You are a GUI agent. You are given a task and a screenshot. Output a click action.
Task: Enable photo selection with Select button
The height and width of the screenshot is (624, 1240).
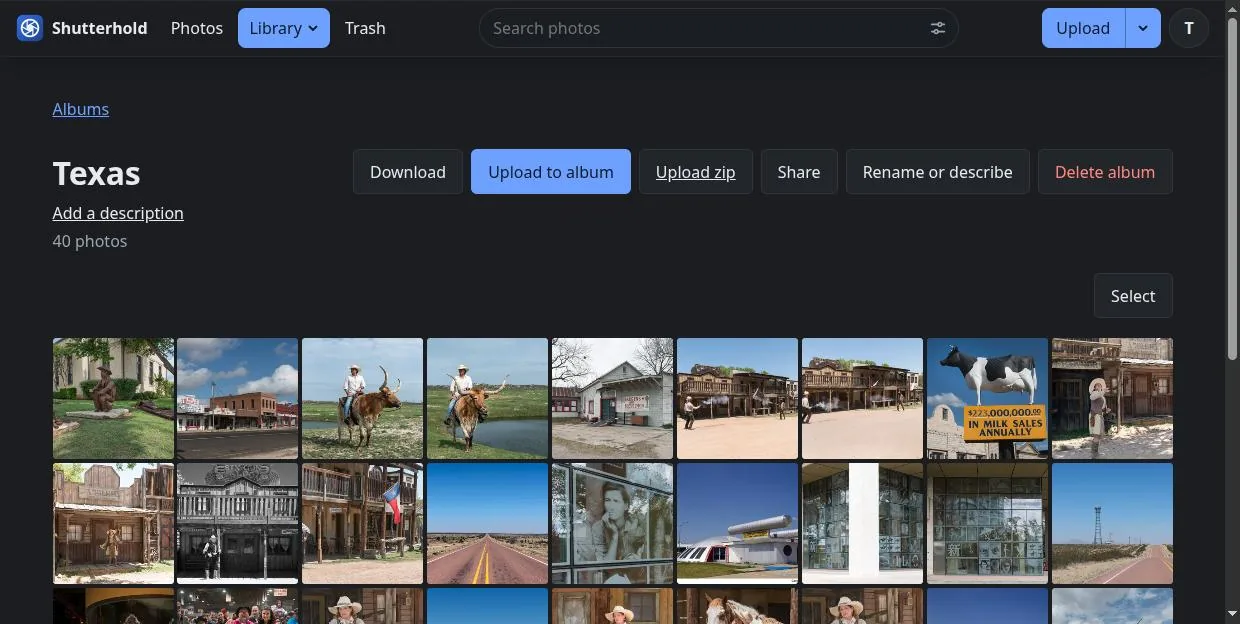pos(1133,296)
